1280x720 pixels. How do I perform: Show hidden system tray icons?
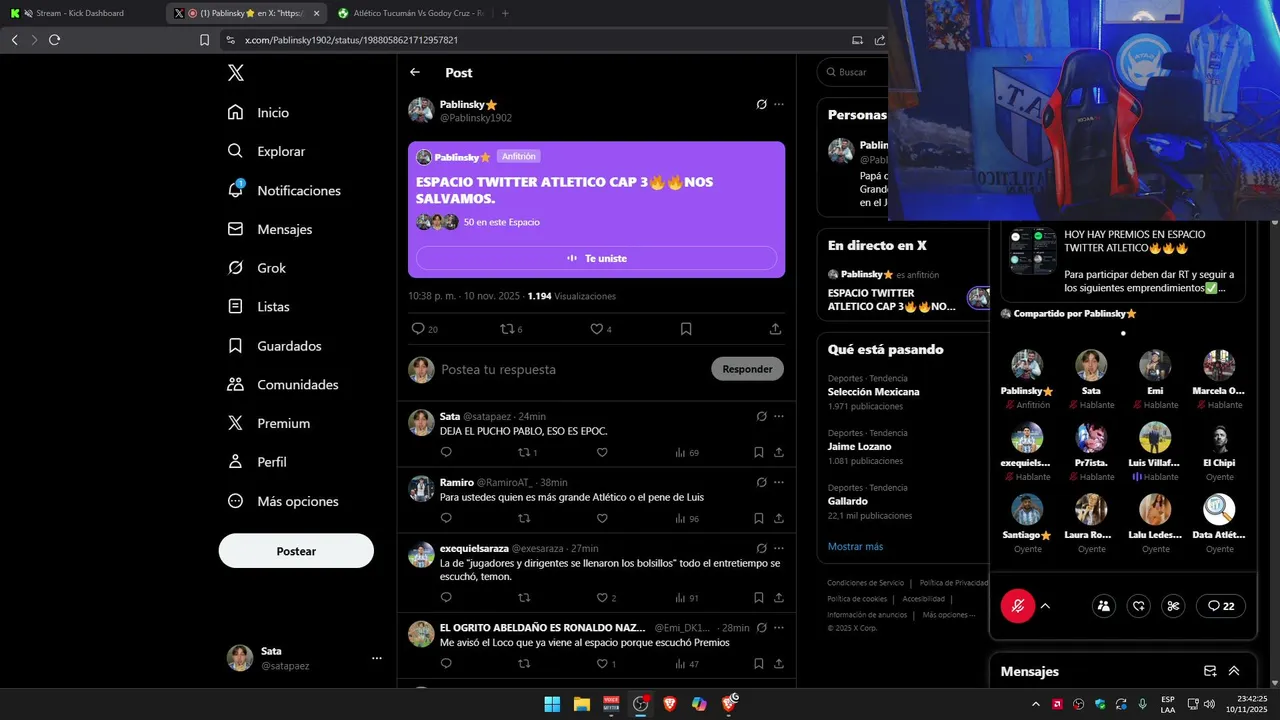pos(1035,704)
